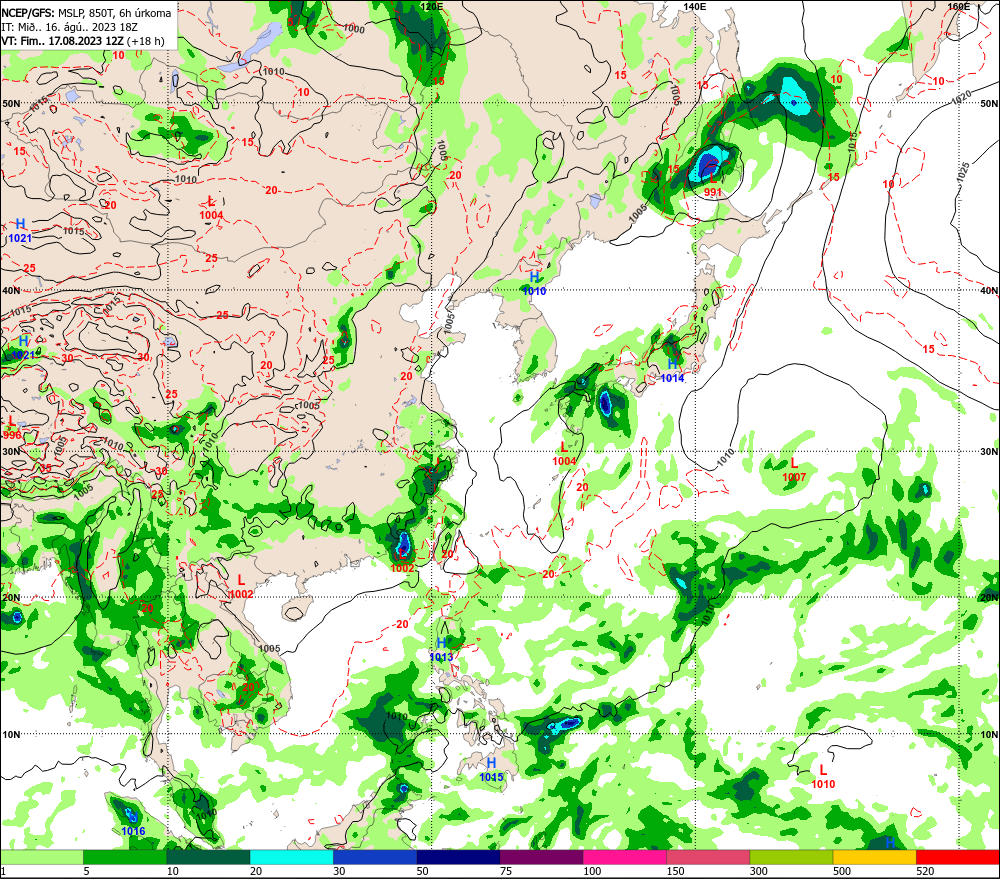Viewport: 1000px width, 879px height.
Task: Click the L '1002' label on China's southeast coast
Action: click(402, 568)
